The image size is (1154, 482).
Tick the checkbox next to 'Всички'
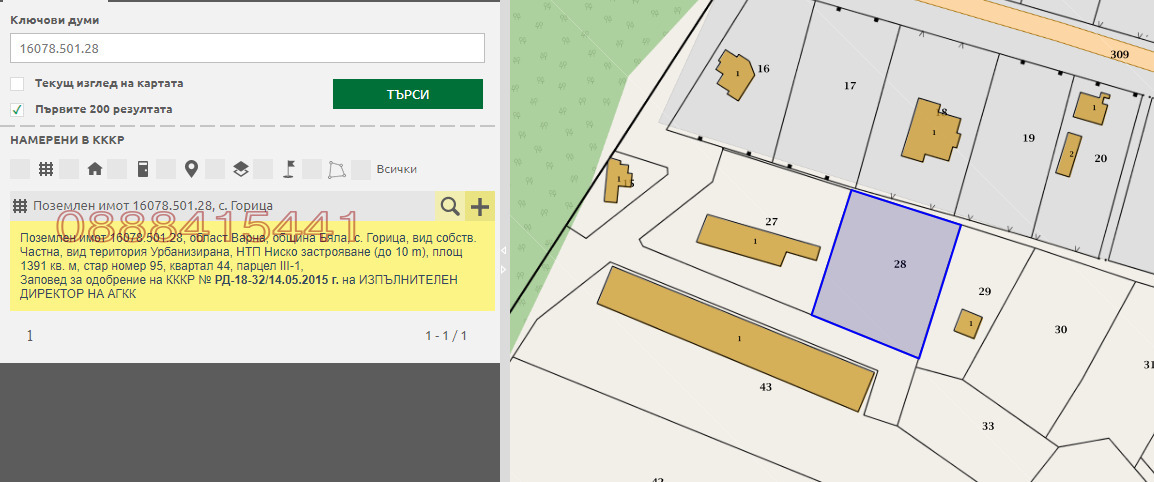click(361, 169)
